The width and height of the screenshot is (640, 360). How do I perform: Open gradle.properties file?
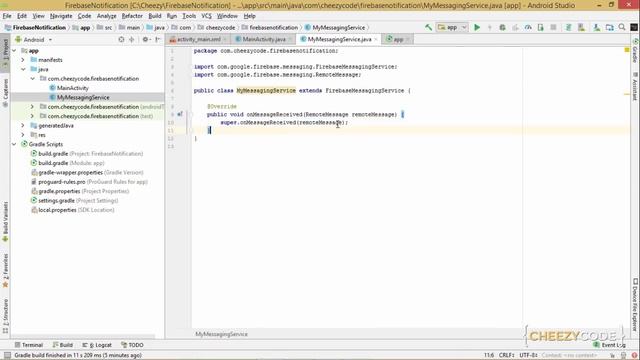click(80, 191)
